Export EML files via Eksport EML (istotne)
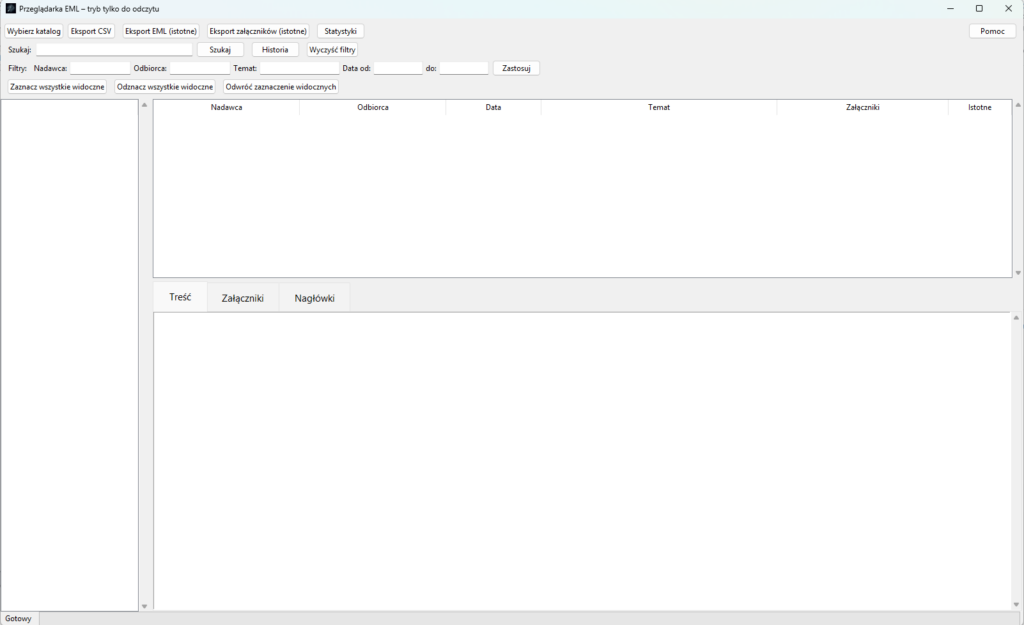The height and width of the screenshot is (625, 1024). point(161,31)
